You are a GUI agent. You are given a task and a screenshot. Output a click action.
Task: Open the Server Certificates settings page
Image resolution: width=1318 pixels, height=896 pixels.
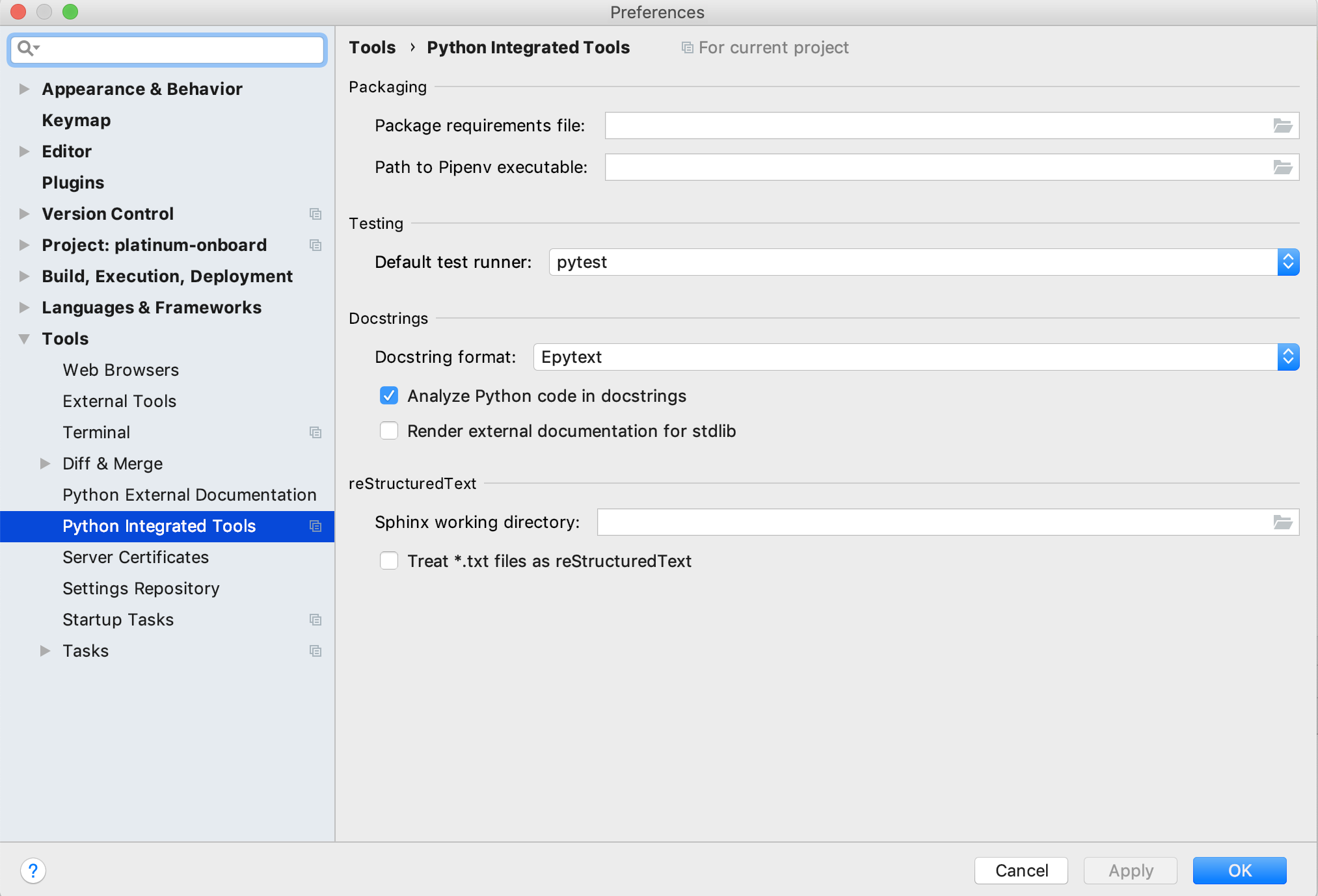click(135, 557)
